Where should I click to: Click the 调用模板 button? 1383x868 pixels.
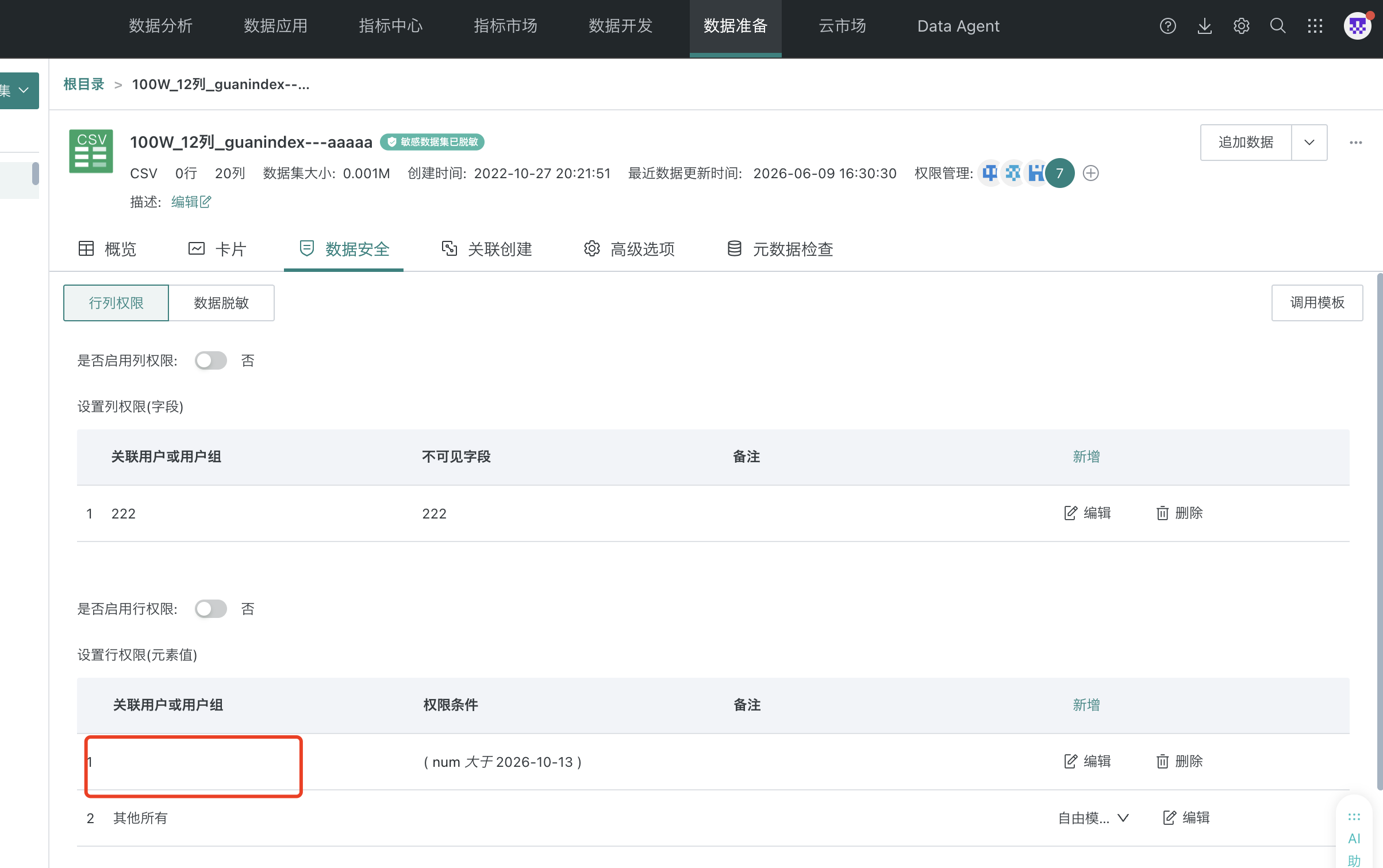pyautogui.click(x=1317, y=303)
